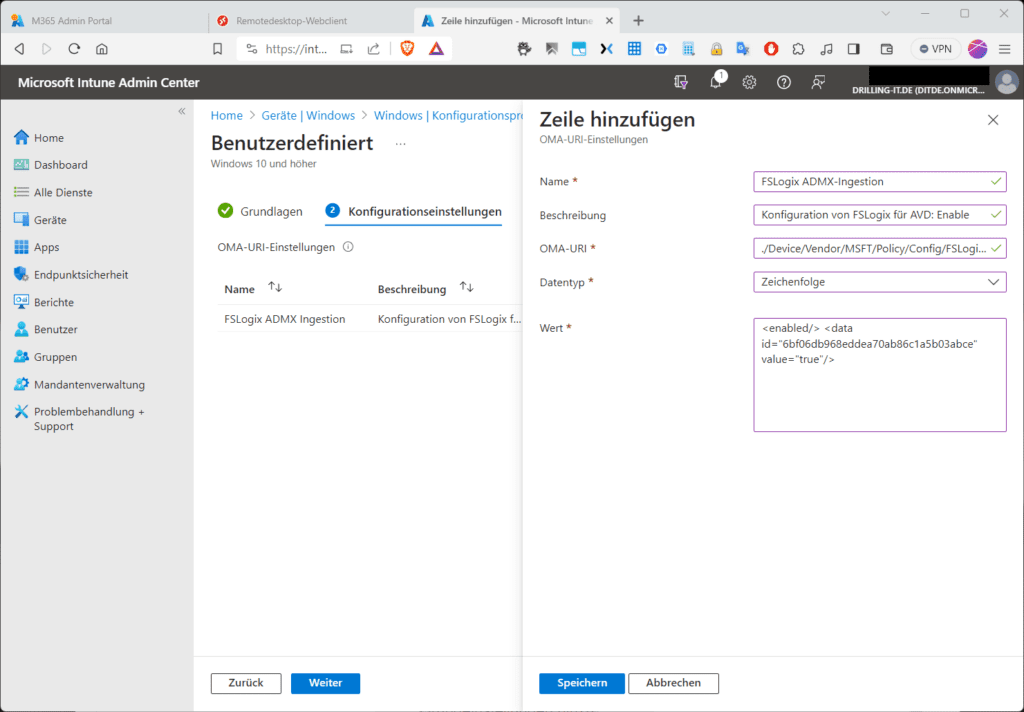Click Windows | Konfigurationsprofile breadcrumb
Viewport: 1024px width, 712px height.
[x=448, y=116]
